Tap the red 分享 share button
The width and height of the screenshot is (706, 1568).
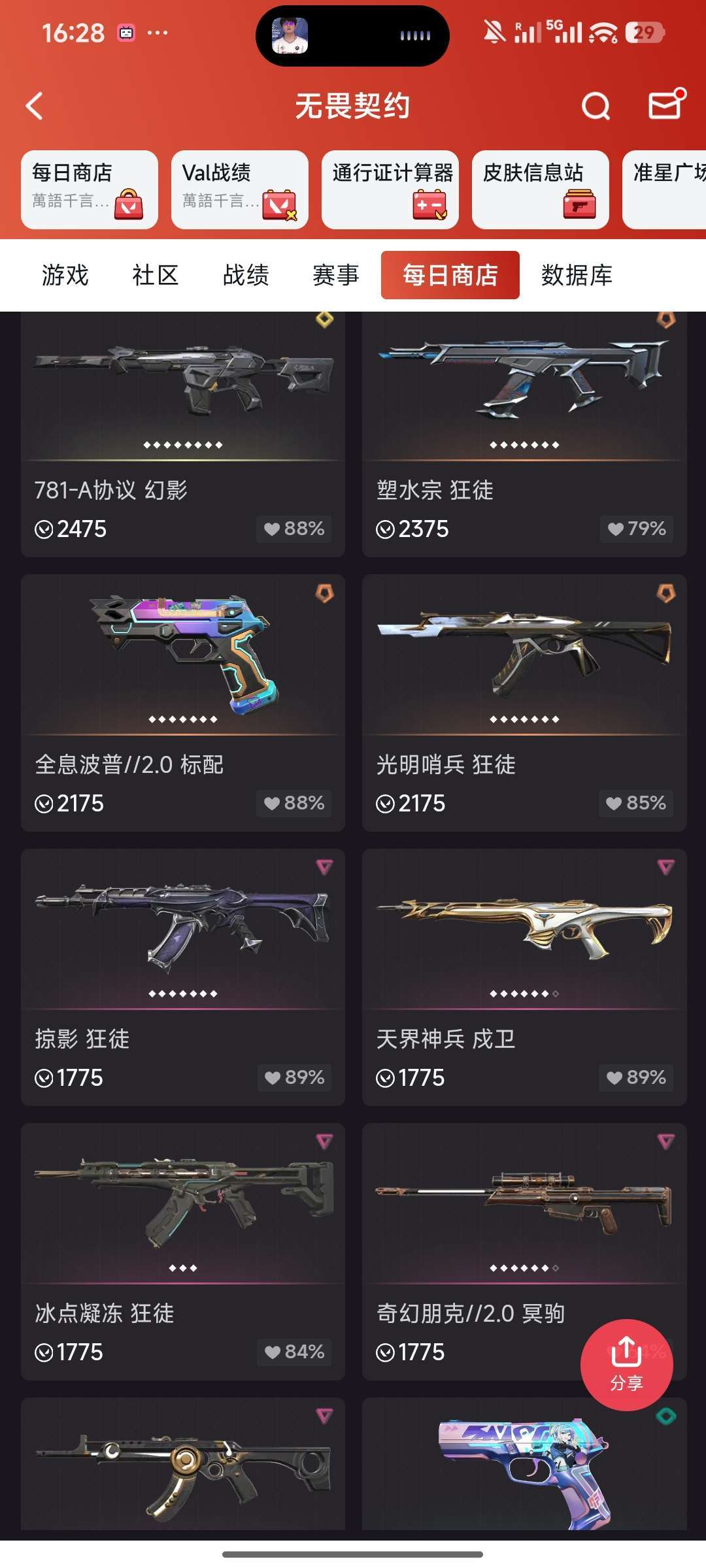coord(626,1365)
